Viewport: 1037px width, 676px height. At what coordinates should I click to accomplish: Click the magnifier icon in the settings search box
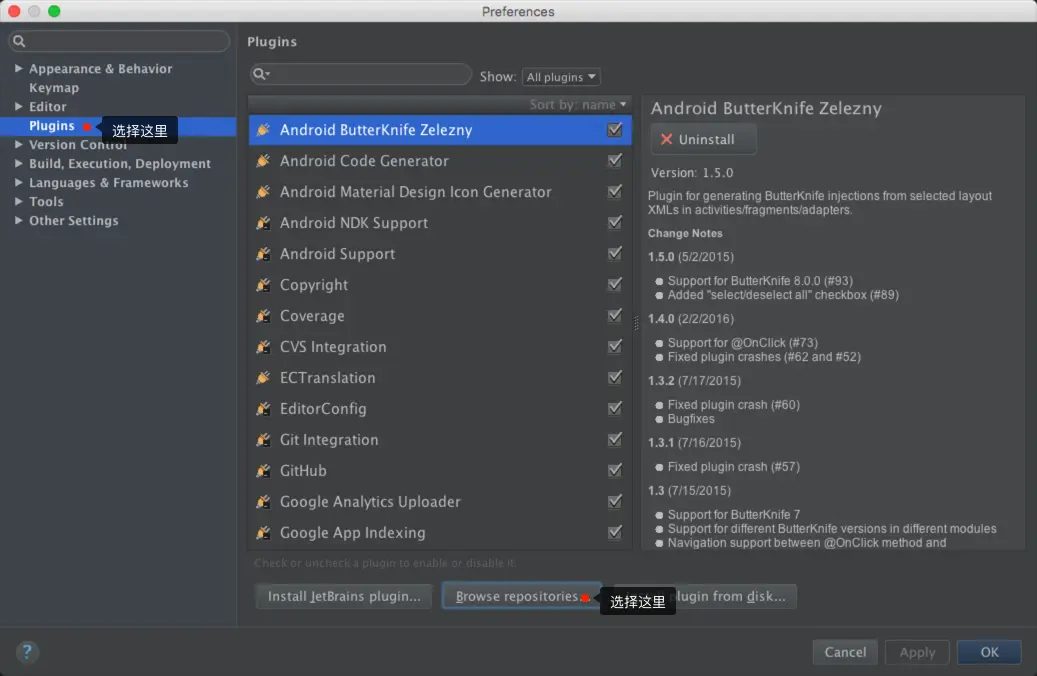pos(19,41)
